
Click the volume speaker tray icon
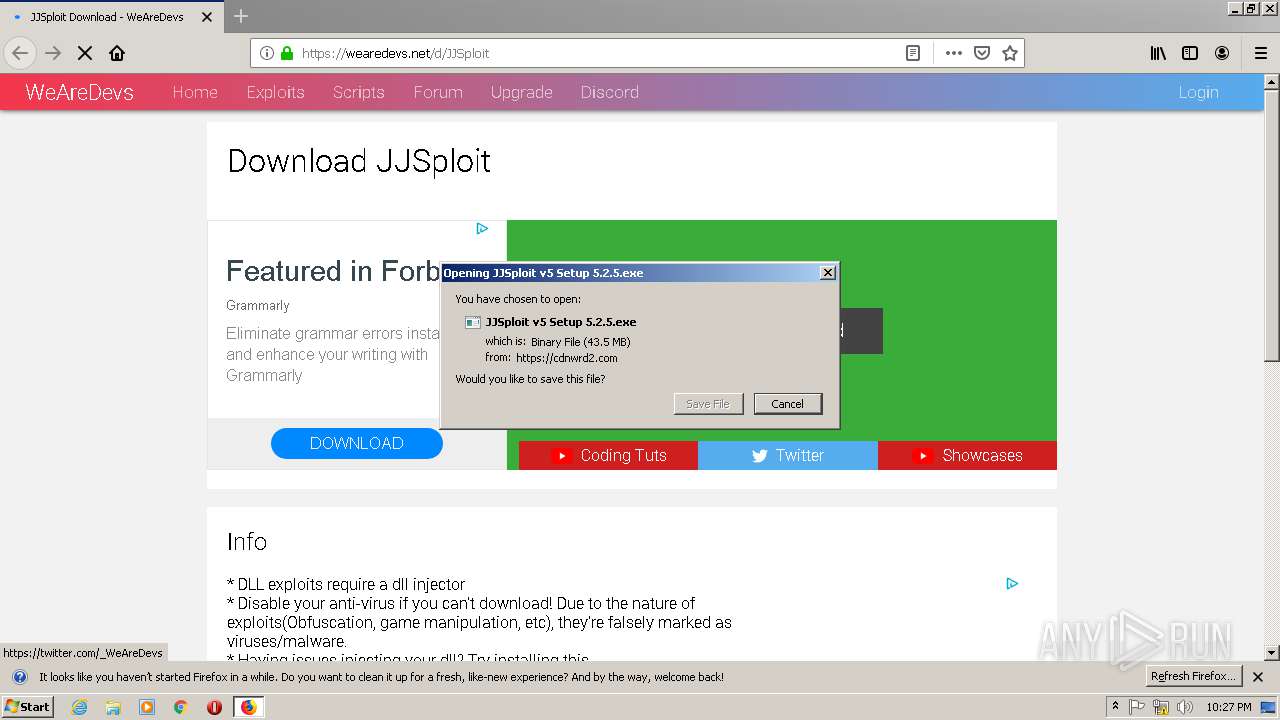coord(1185,707)
